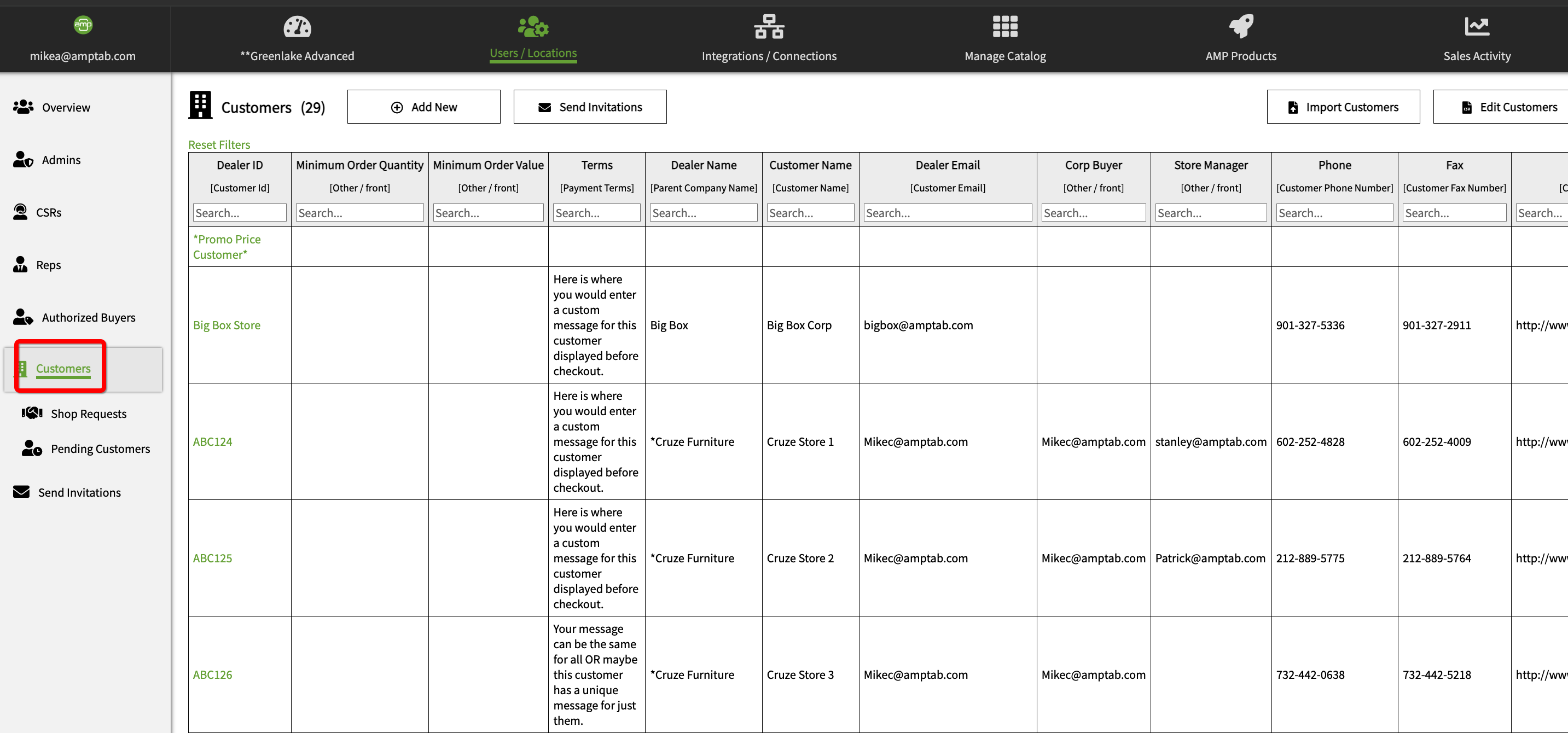Click the Edit Customers button
1568x733 pixels.
coord(1508,107)
